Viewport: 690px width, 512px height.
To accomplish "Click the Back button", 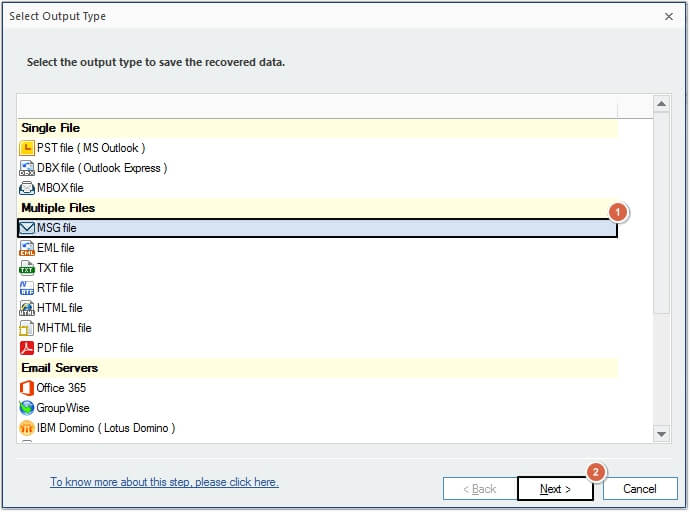I will (480, 489).
